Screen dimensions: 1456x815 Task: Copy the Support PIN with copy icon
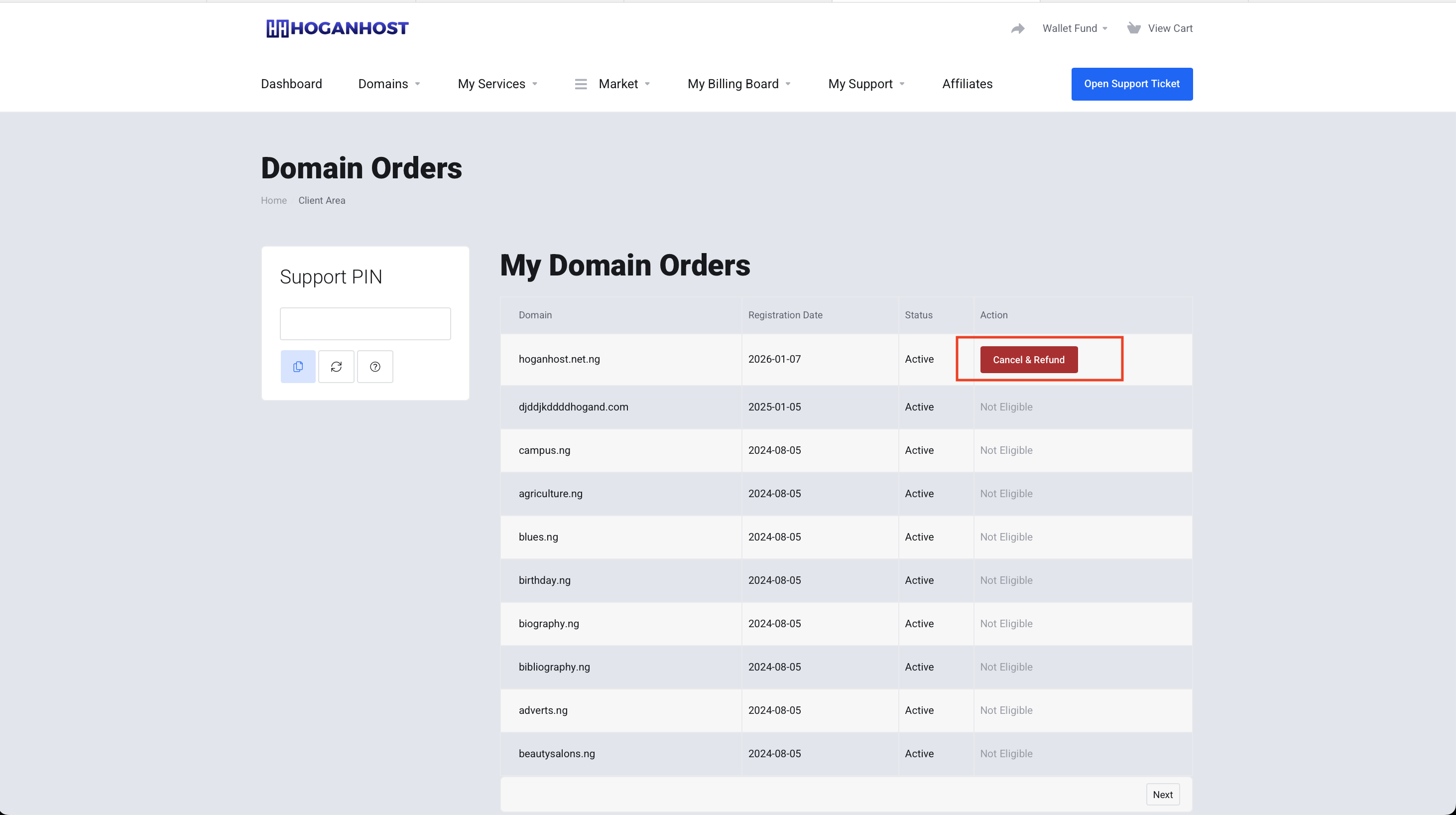coord(298,367)
